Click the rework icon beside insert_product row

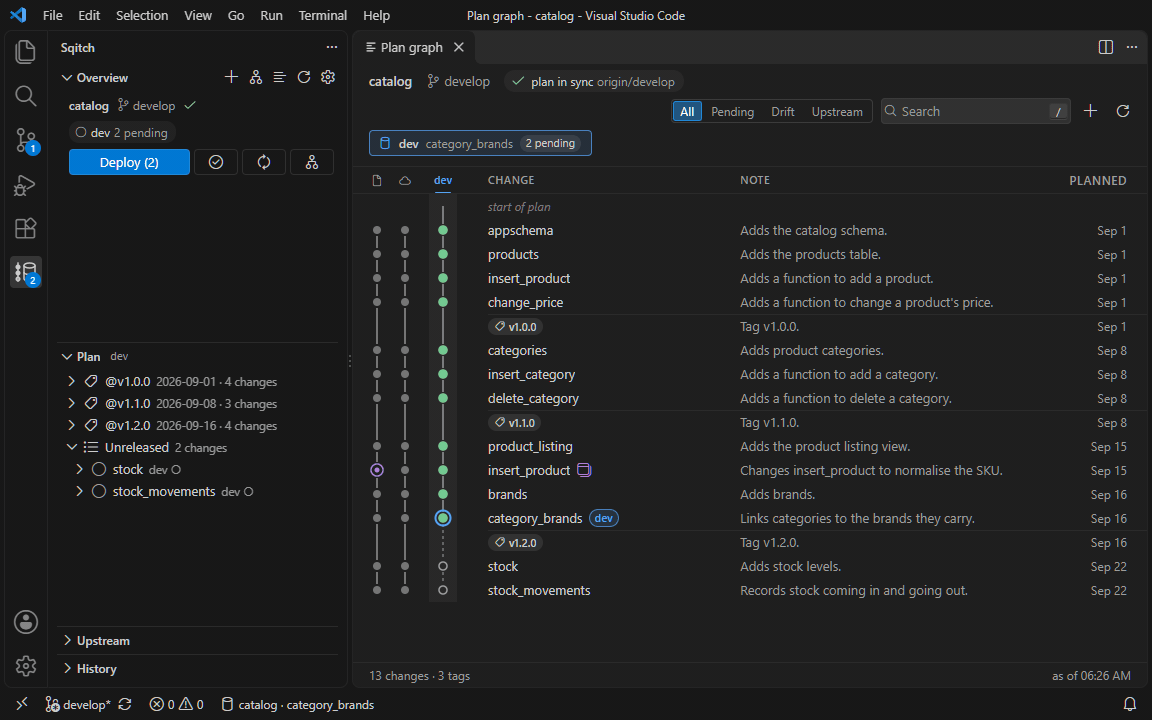point(584,470)
